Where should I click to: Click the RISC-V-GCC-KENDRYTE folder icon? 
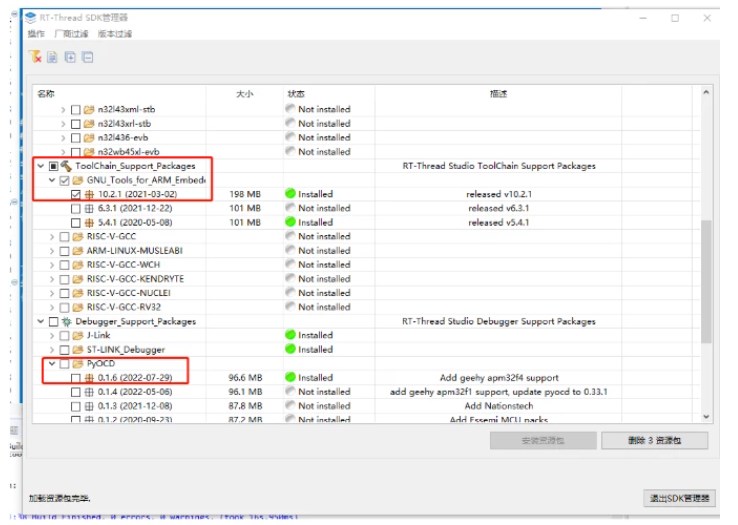click(78, 279)
